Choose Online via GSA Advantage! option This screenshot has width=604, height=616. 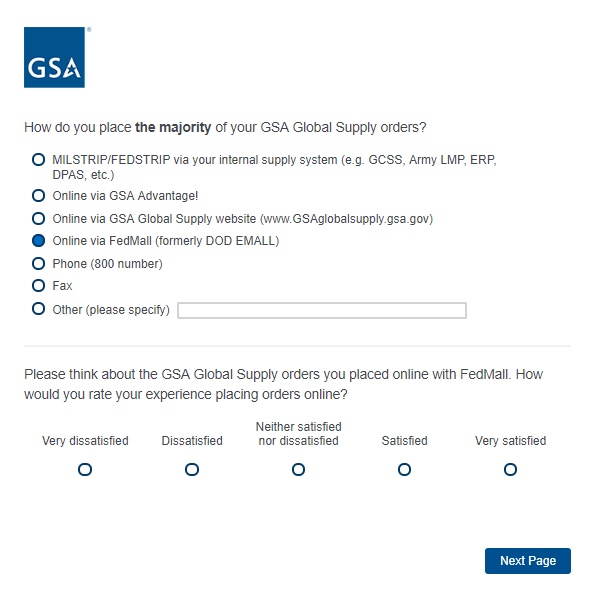[x=39, y=196]
